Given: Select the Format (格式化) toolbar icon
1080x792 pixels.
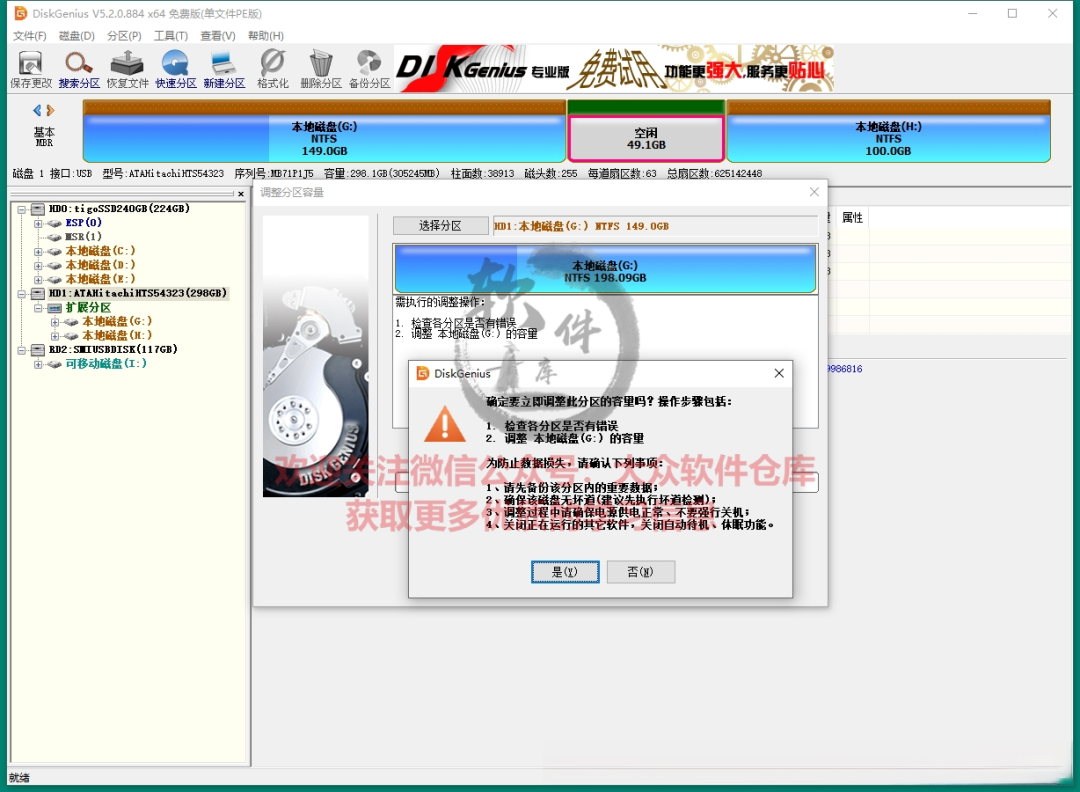Looking at the screenshot, I should (273, 70).
